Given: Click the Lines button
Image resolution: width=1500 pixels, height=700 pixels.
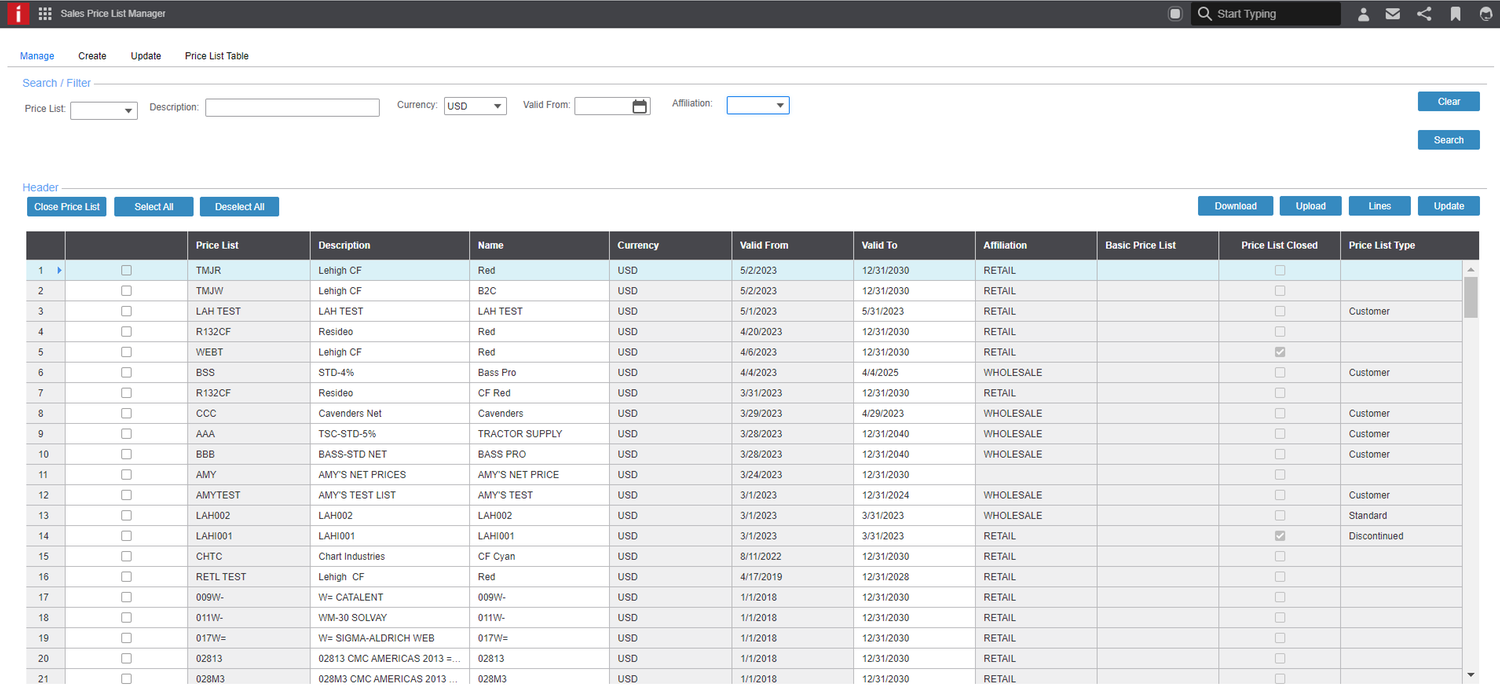Looking at the screenshot, I should [x=1380, y=206].
